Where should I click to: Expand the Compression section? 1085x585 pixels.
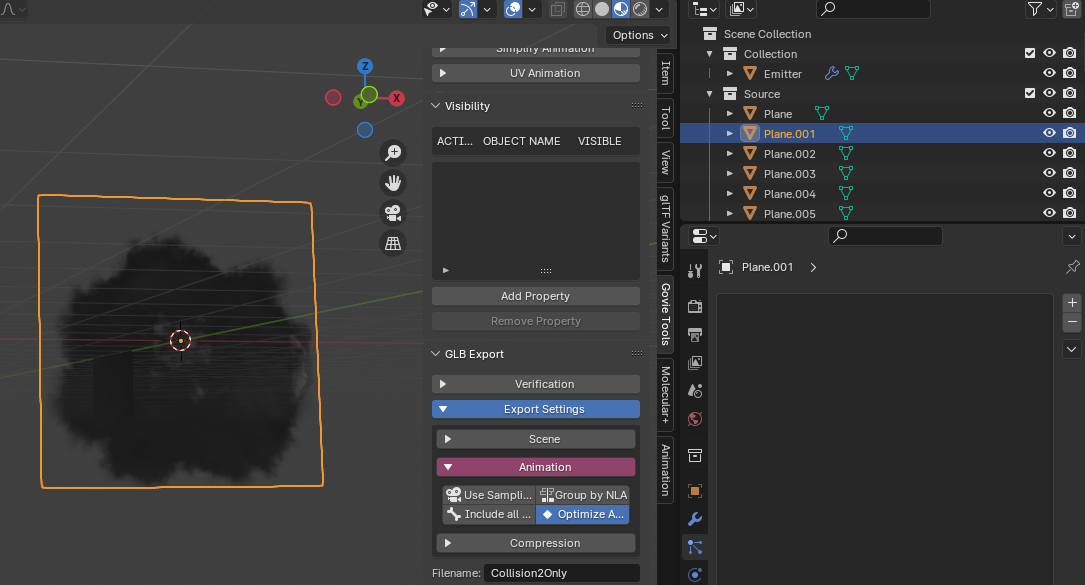(x=536, y=543)
